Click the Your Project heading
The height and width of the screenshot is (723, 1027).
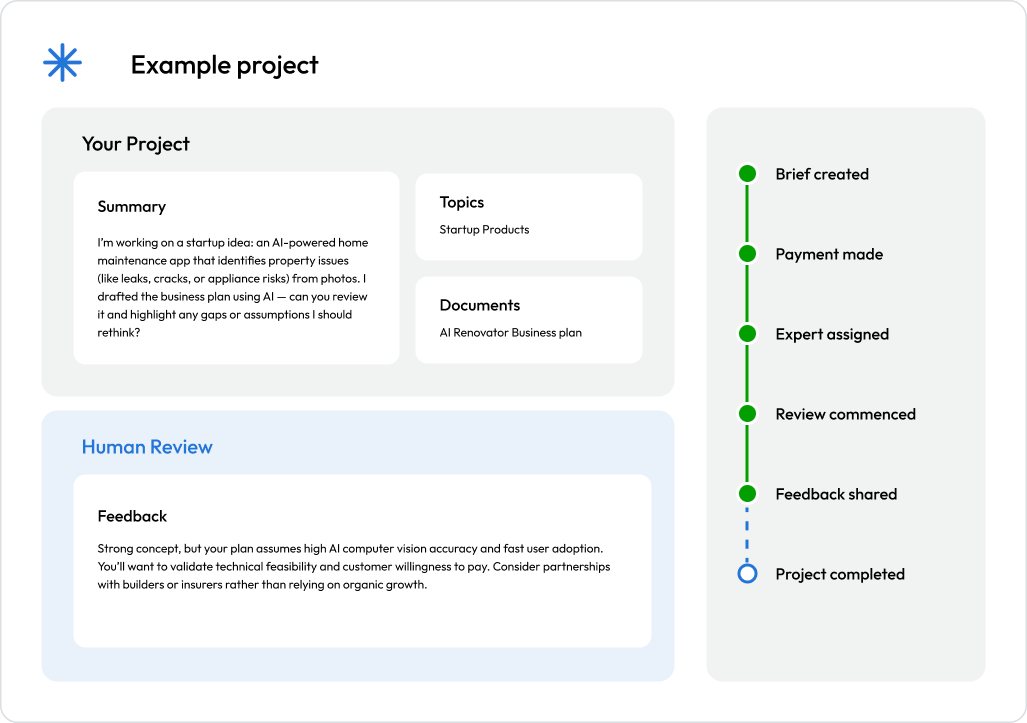136,144
